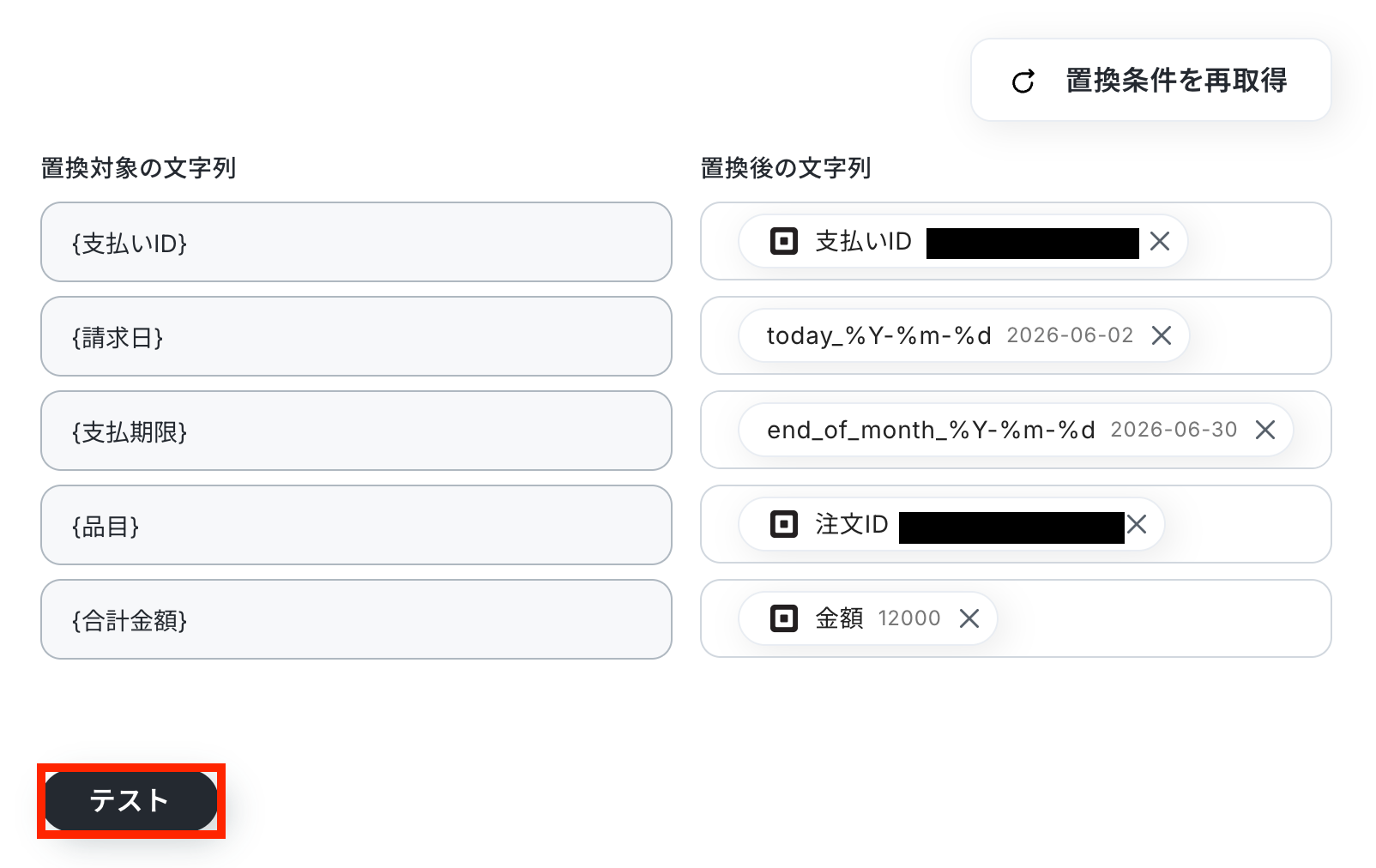Remove the 注文ID chip with its X
The width and height of the screenshot is (1376, 868).
tap(1137, 524)
